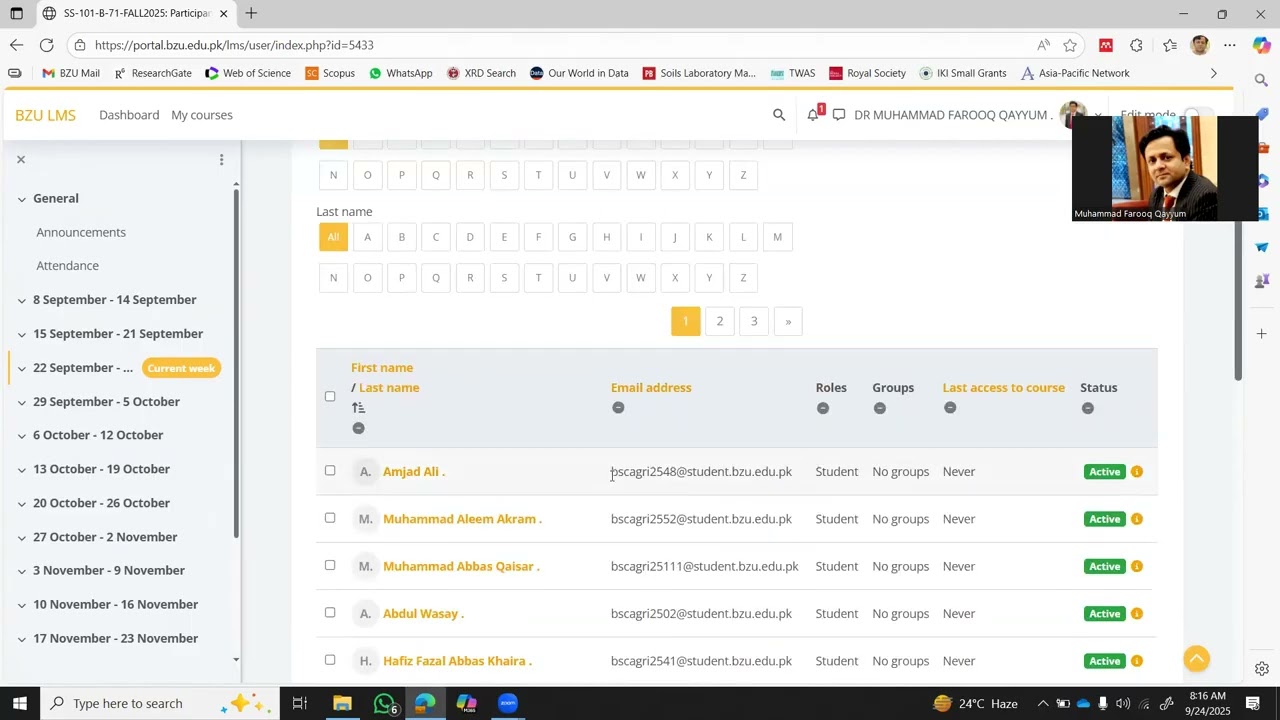
Task: Click info icon for Hafiz Fazal Abbas Khaira
Action: point(1137,661)
